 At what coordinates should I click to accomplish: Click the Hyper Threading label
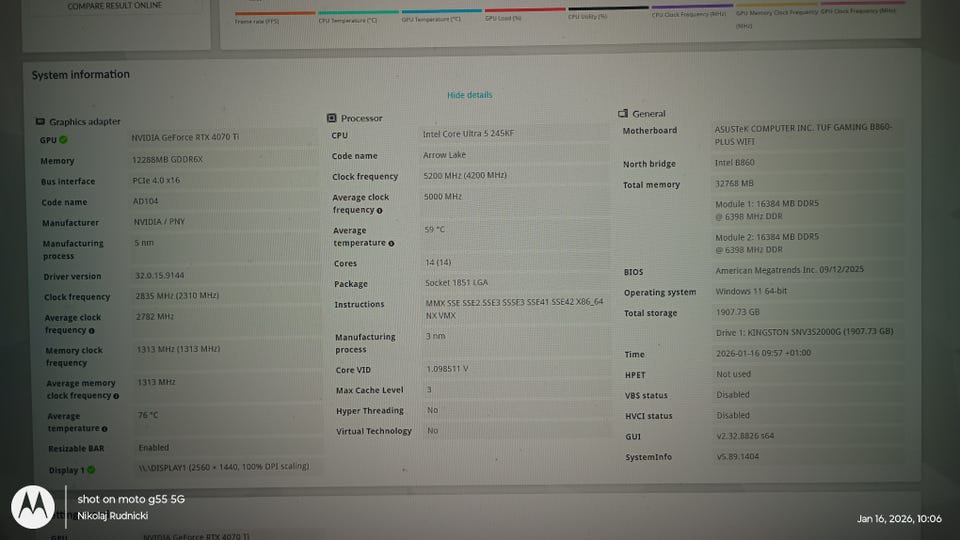coord(370,411)
